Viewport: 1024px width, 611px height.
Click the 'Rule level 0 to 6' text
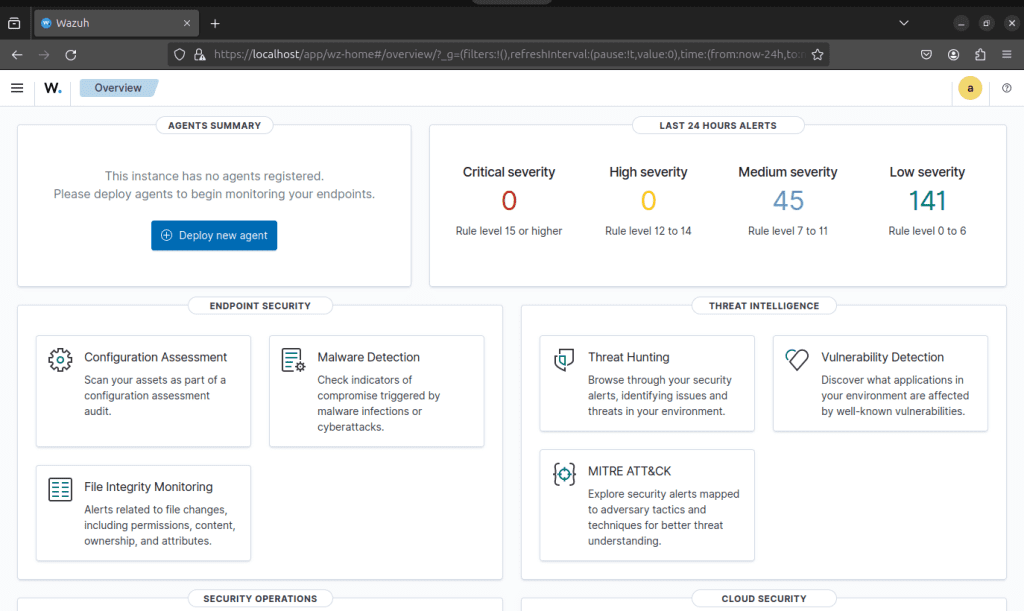pyautogui.click(x=927, y=231)
